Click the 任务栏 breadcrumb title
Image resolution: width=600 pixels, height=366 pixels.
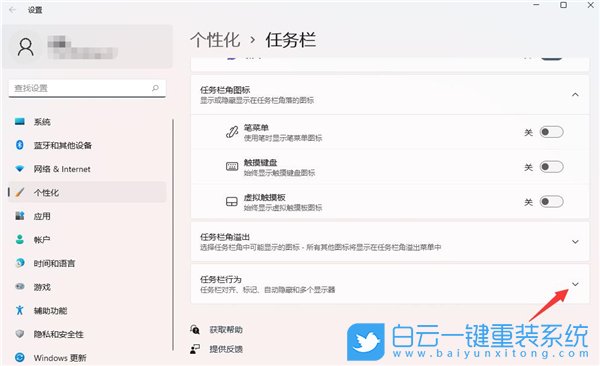pos(290,40)
